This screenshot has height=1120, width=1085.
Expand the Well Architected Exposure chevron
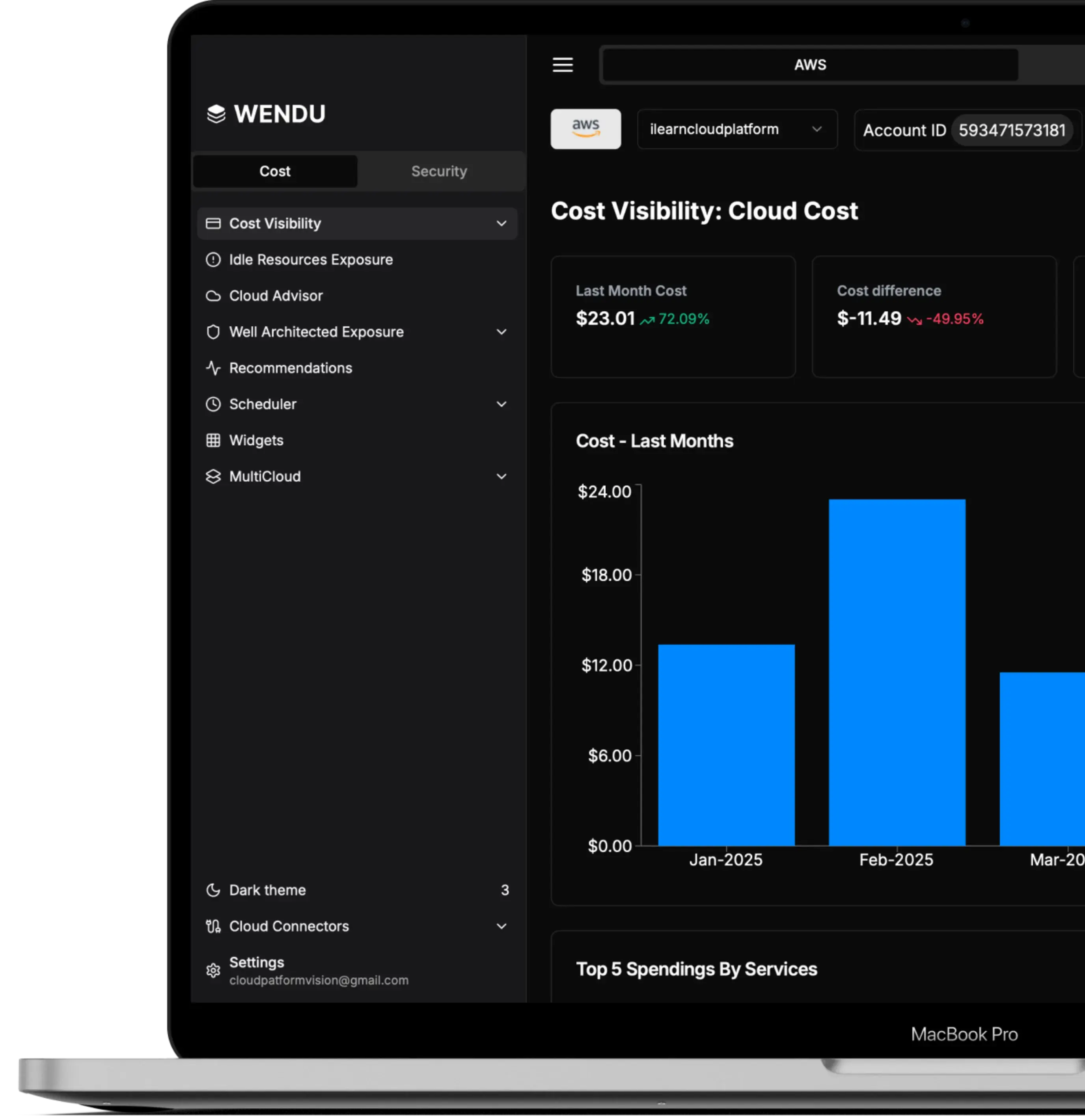501,332
